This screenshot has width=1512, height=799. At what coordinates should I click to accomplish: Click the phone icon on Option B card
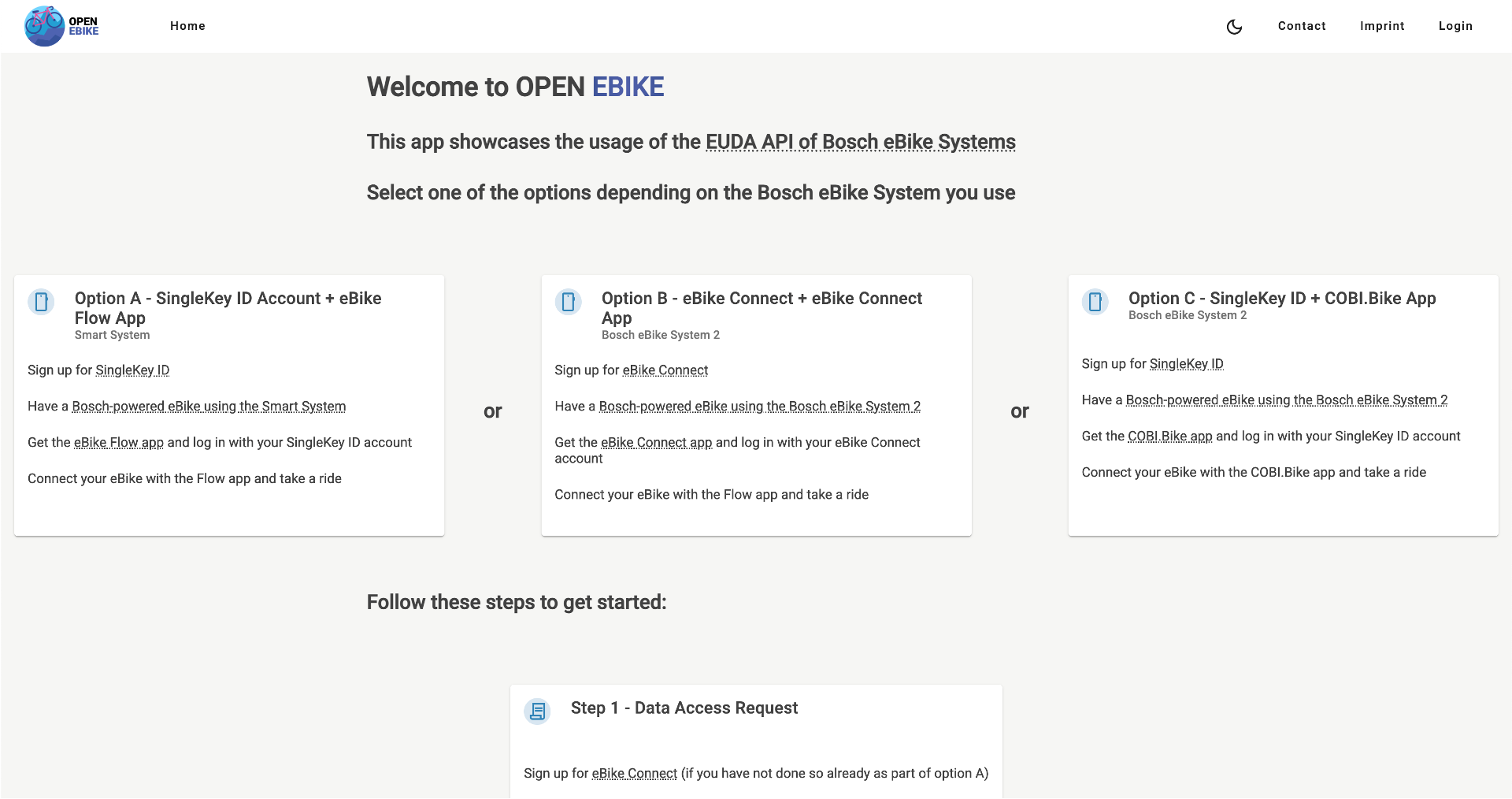[x=569, y=301]
